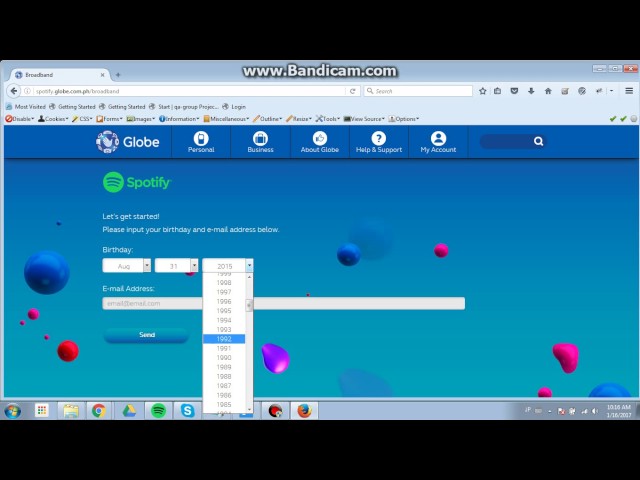Click the Globe site search magnifier
The height and width of the screenshot is (480, 640).
(x=538, y=141)
